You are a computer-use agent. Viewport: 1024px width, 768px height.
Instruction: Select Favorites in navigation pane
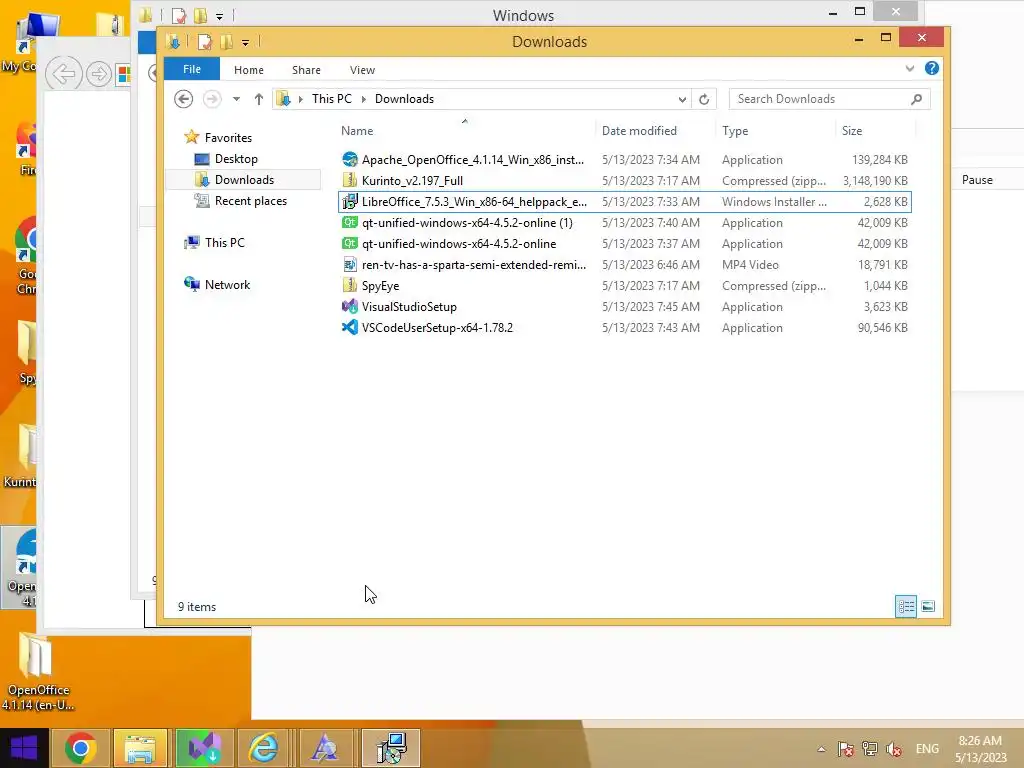[x=227, y=138]
